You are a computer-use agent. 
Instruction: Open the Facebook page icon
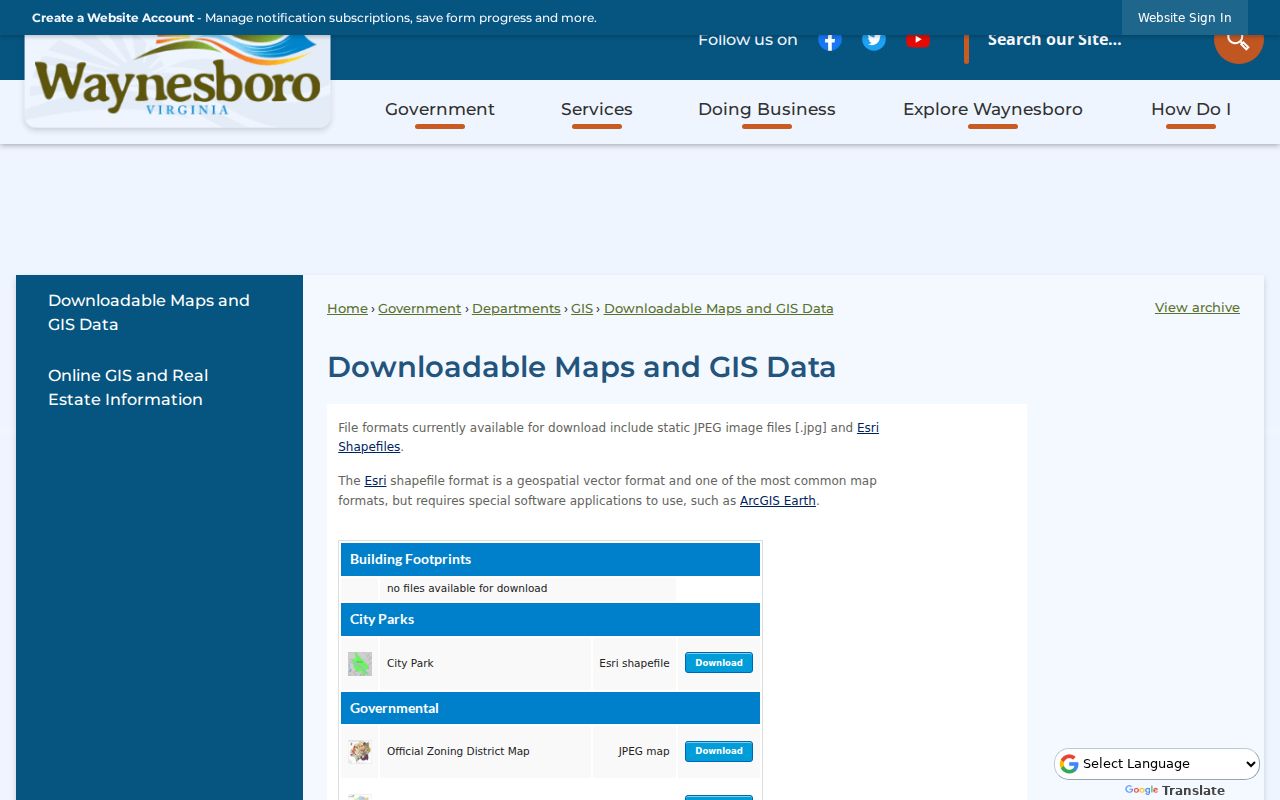[x=830, y=40]
